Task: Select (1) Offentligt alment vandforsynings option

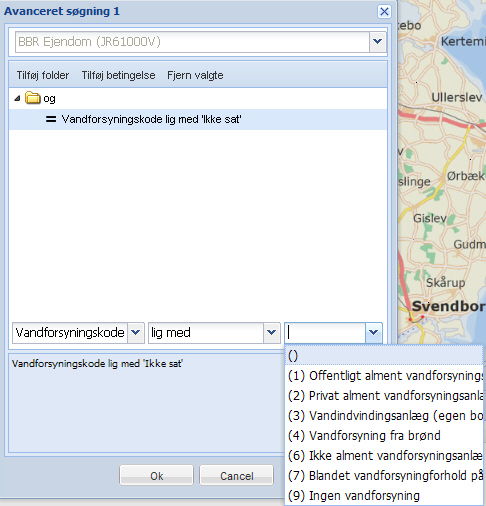Action: (x=384, y=376)
